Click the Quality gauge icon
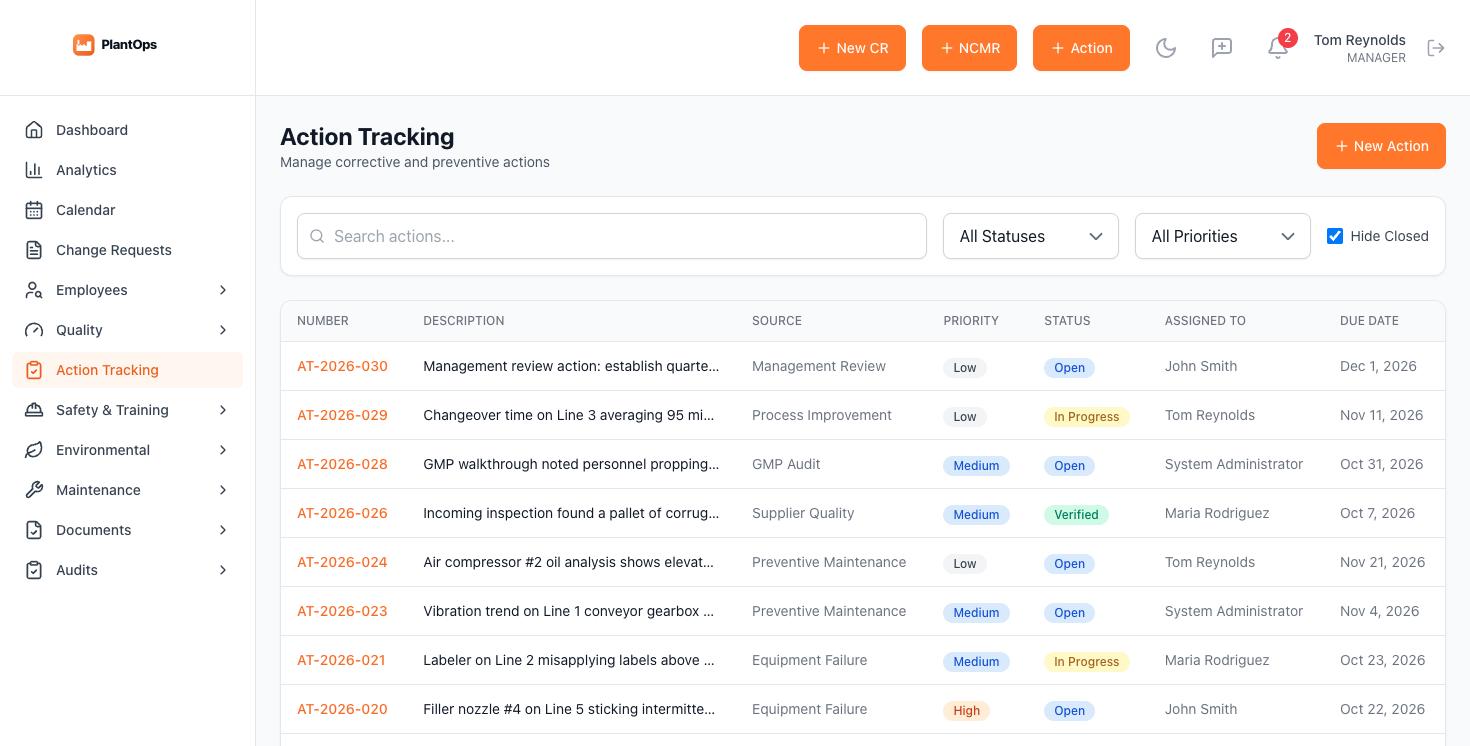 pyautogui.click(x=34, y=330)
